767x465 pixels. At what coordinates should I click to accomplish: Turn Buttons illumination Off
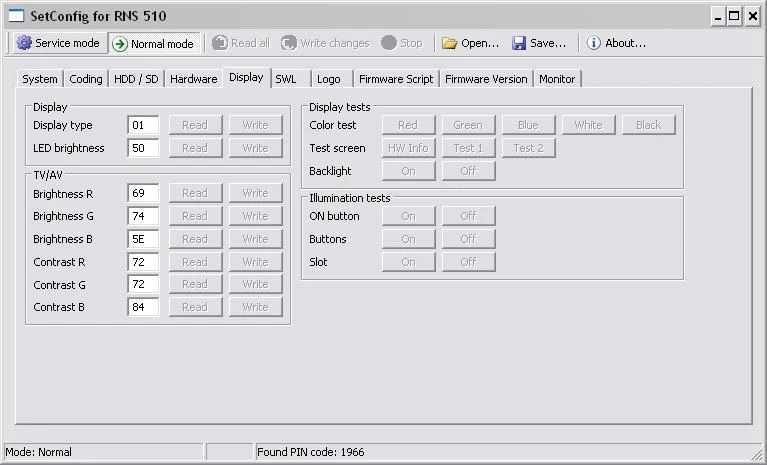coord(468,239)
